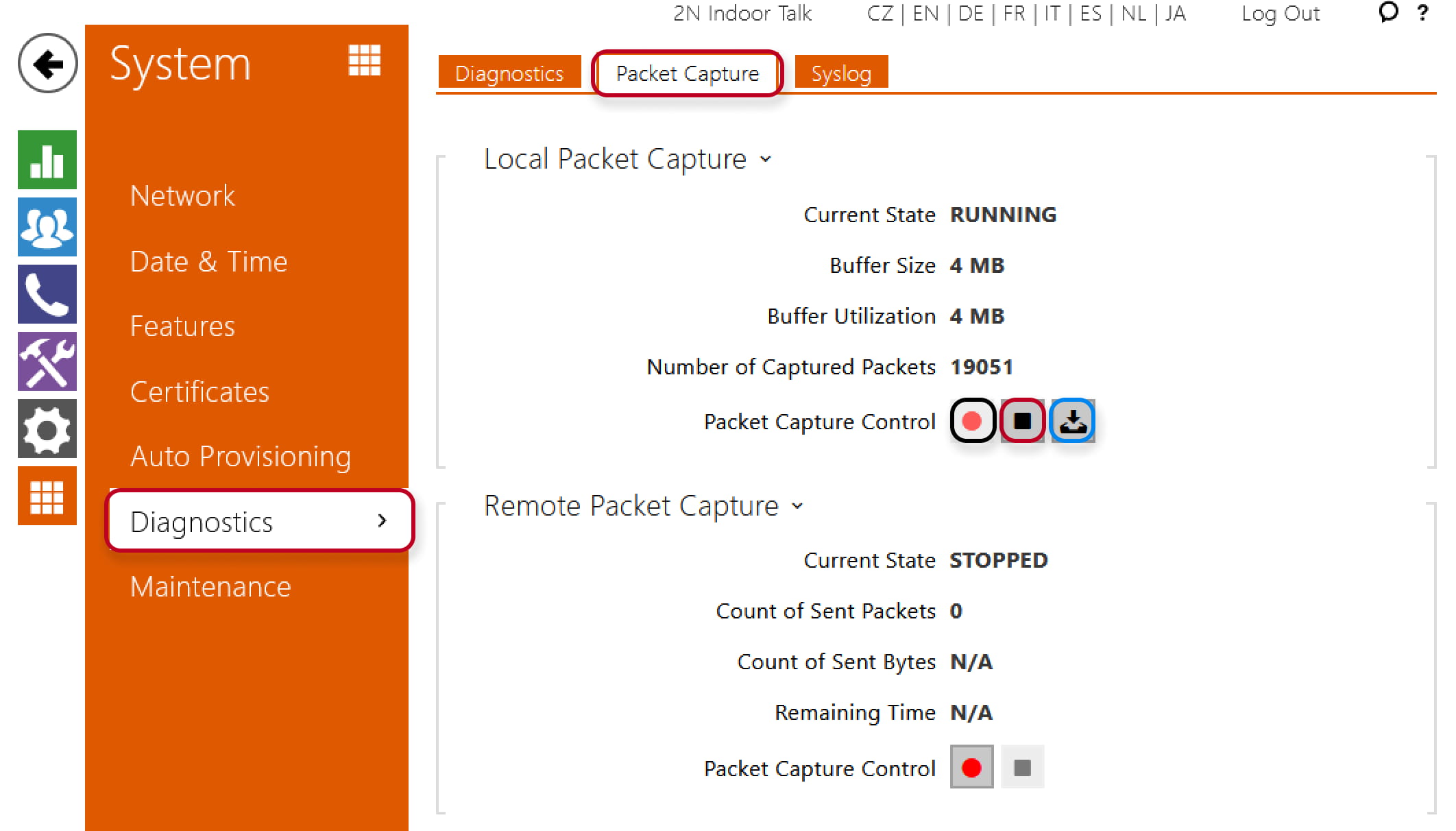Start the remote packet capture
Screen dimensions: 1456x831
(972, 767)
